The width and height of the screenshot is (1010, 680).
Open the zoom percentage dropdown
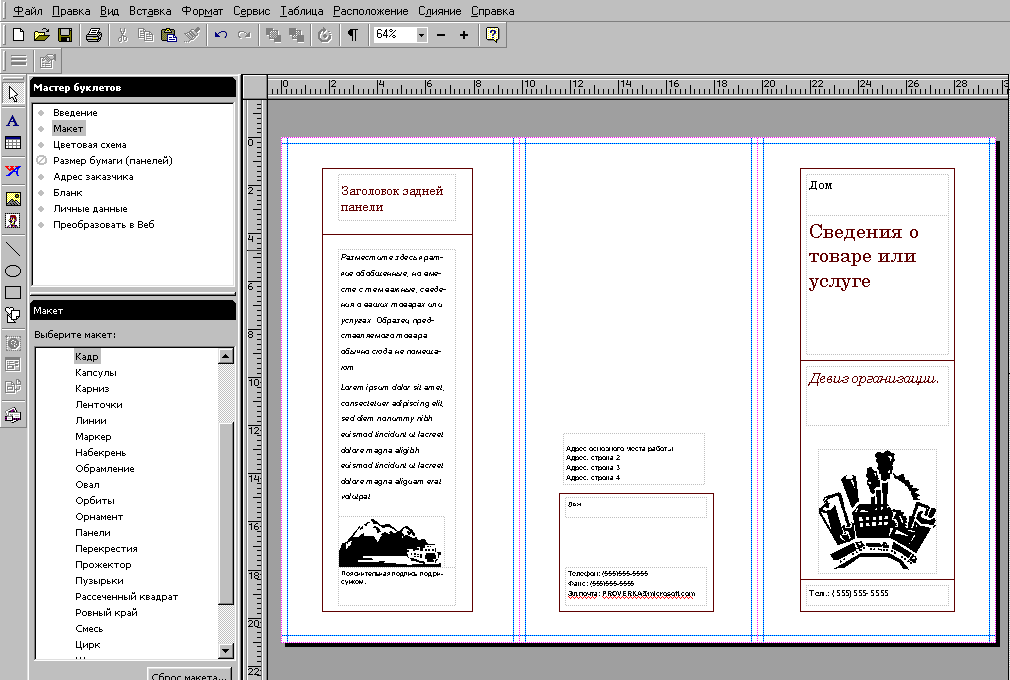(x=421, y=35)
